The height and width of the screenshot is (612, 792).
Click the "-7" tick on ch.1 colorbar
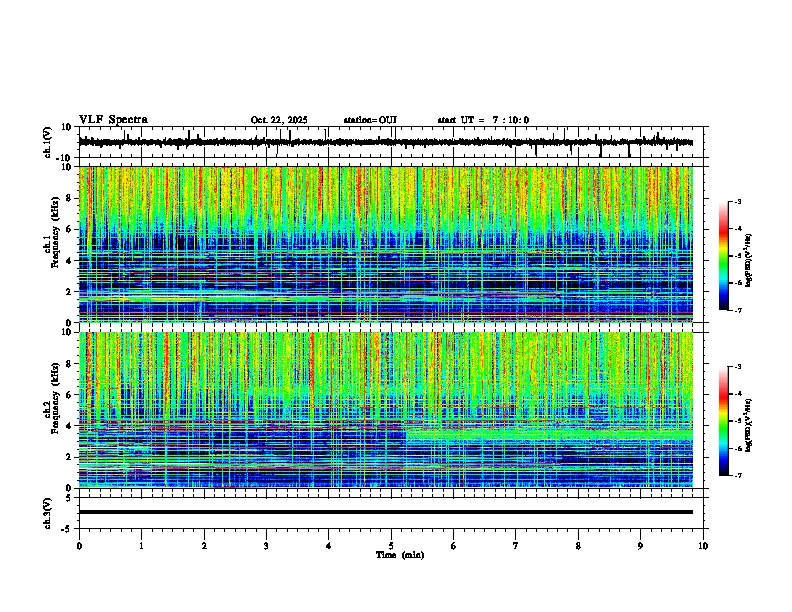(738, 310)
